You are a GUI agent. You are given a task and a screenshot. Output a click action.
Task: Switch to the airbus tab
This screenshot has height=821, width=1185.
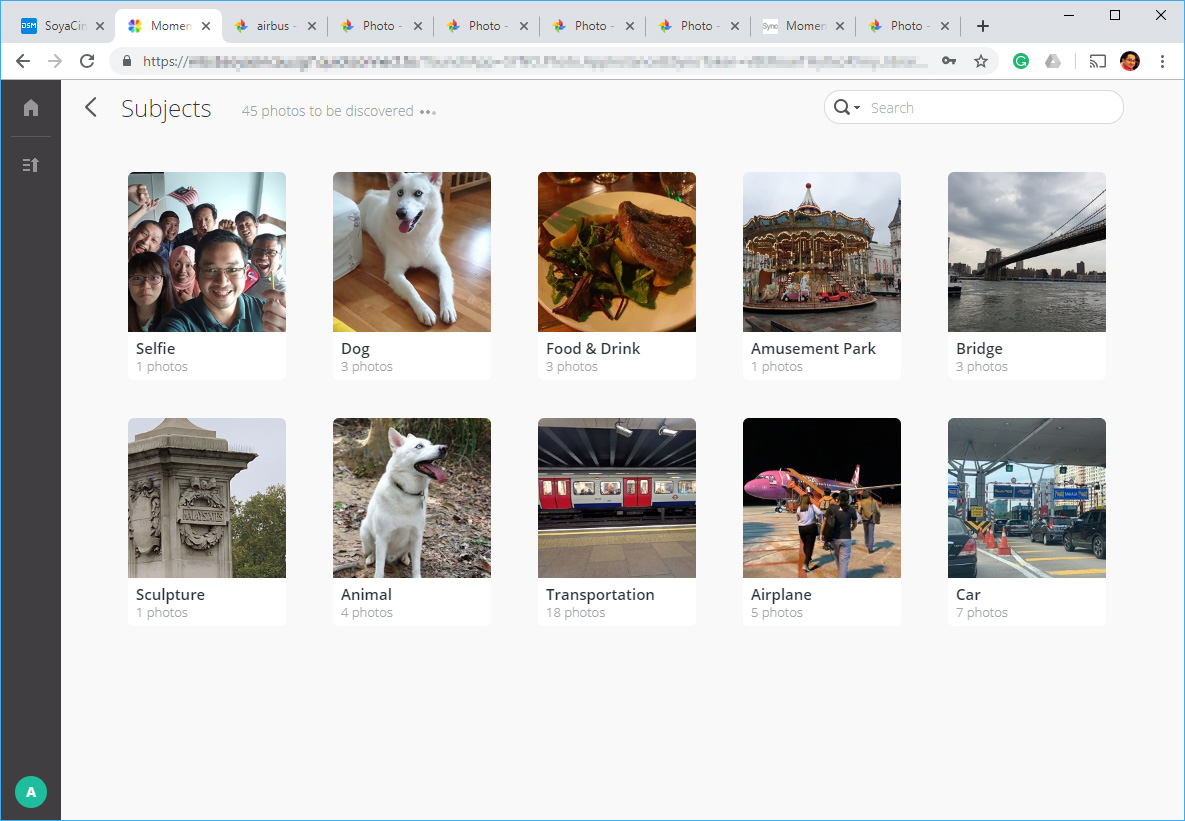coord(272,26)
